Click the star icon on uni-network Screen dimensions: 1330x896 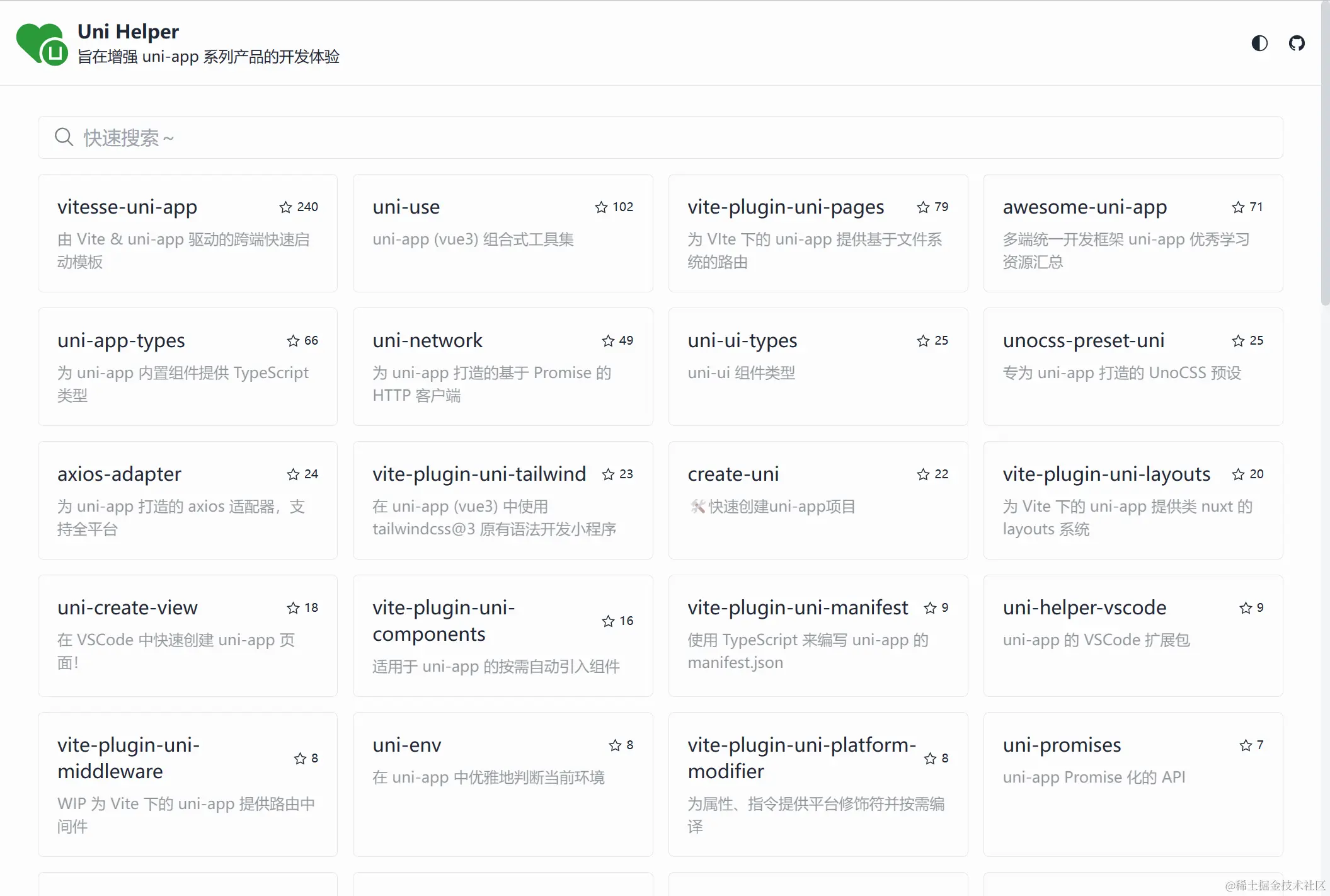coord(608,341)
